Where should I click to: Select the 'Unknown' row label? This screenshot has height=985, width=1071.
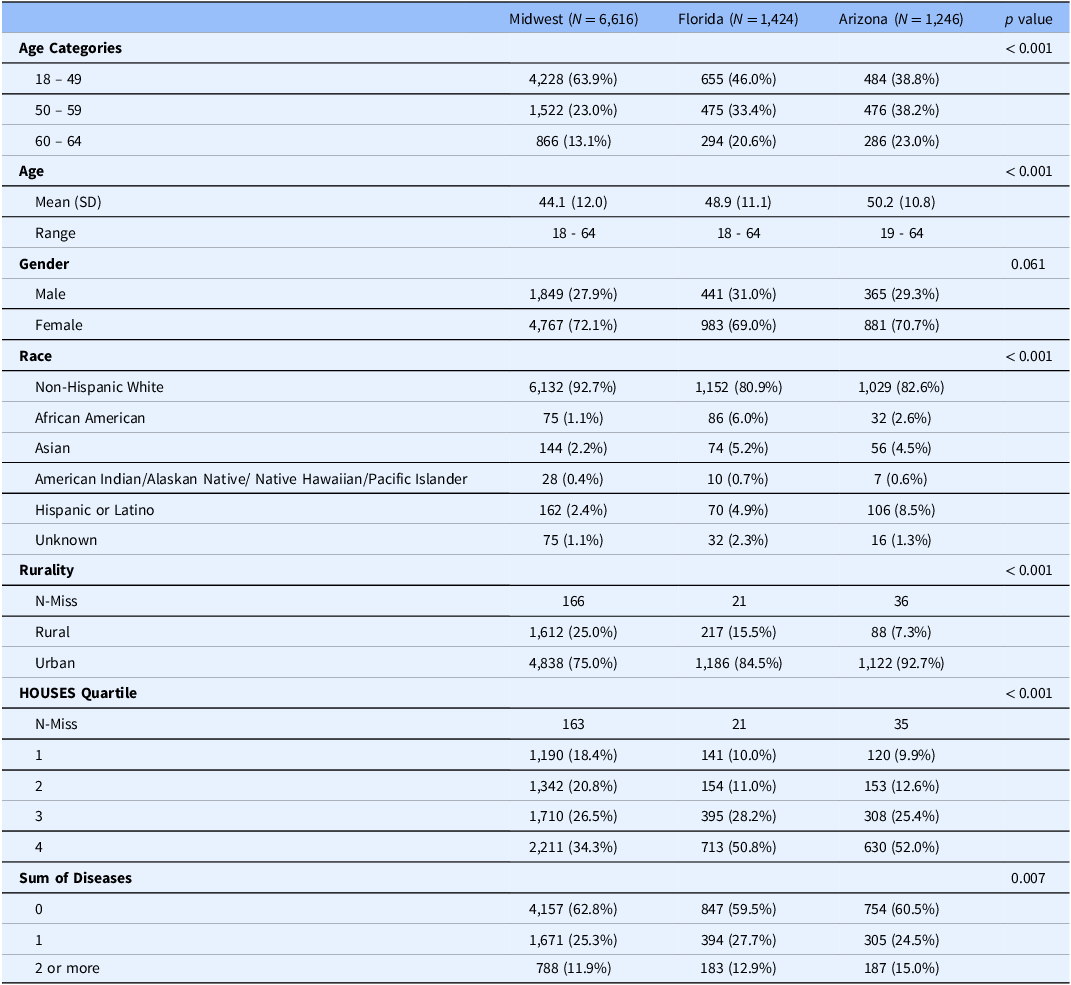tap(66, 540)
